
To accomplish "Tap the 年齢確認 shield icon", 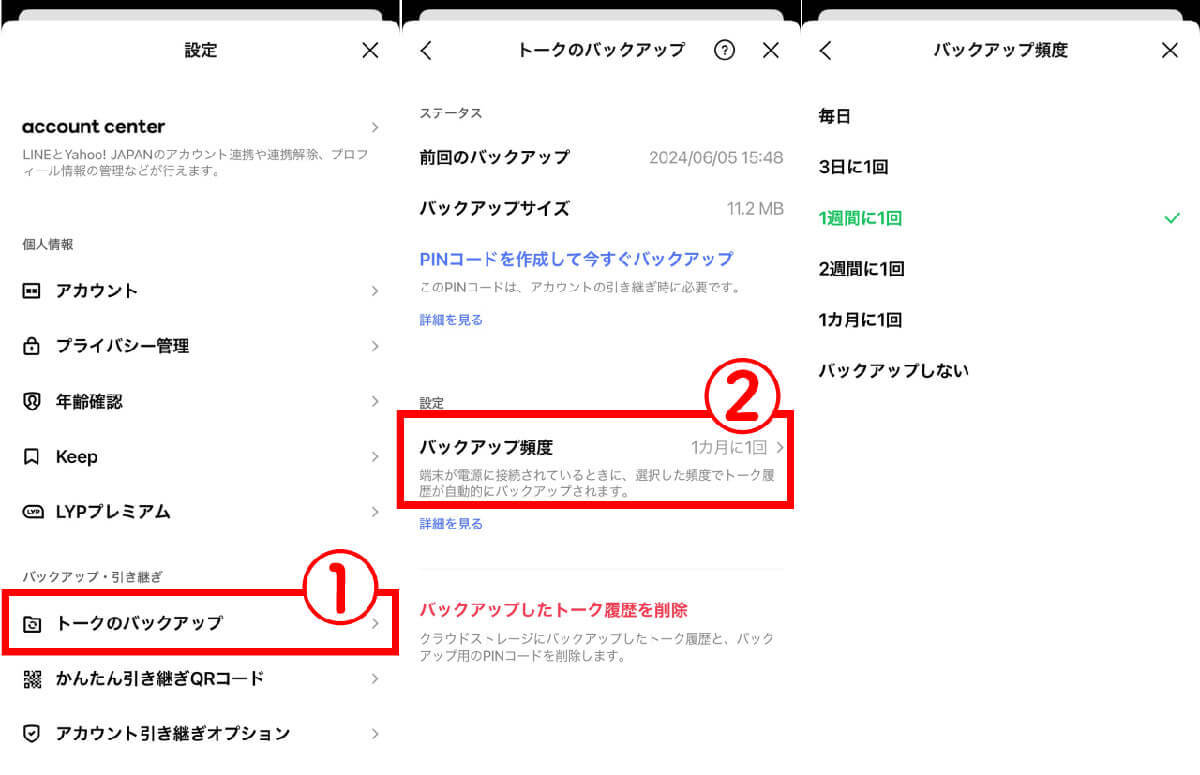I will pyautogui.click(x=32, y=401).
